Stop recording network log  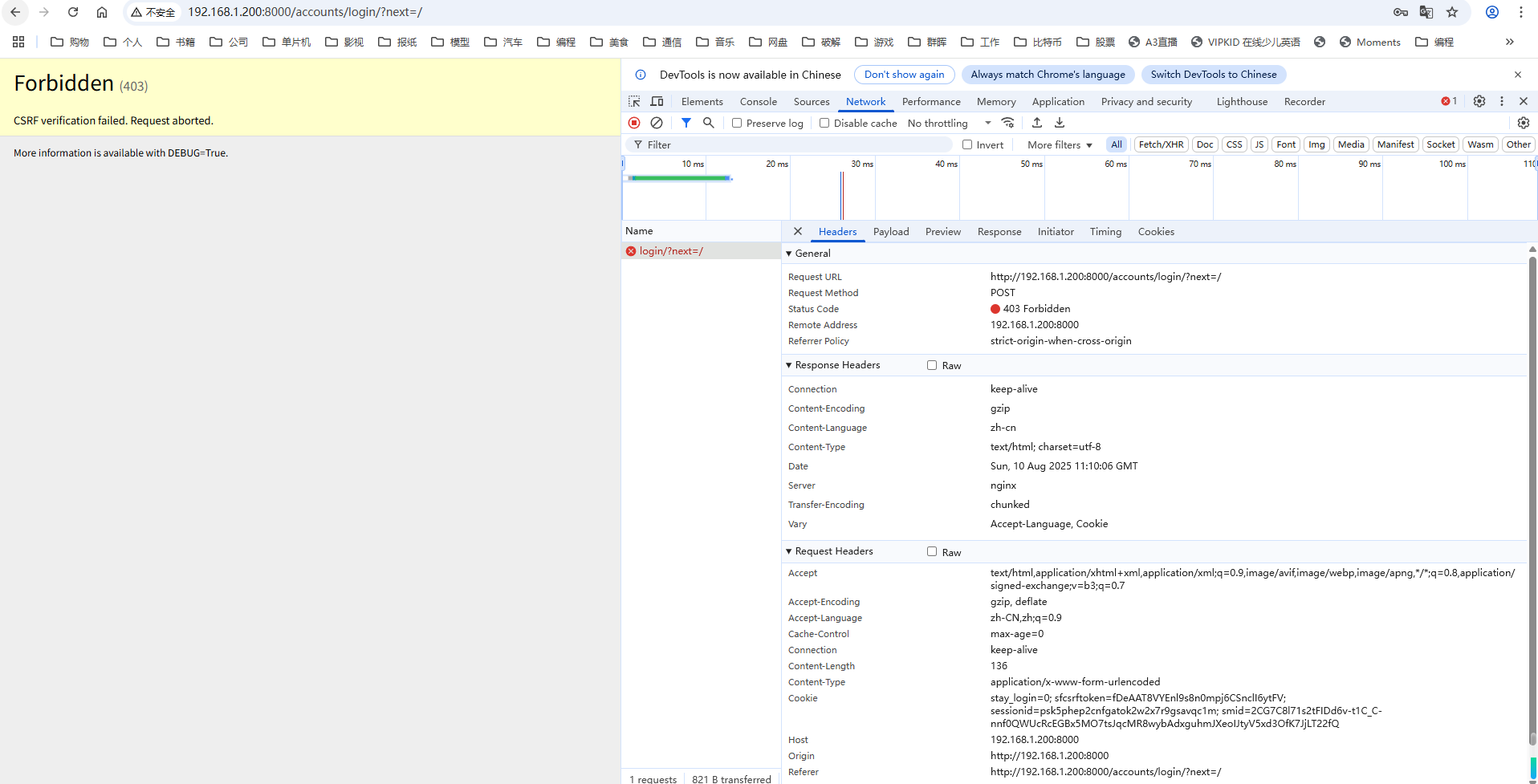634,123
